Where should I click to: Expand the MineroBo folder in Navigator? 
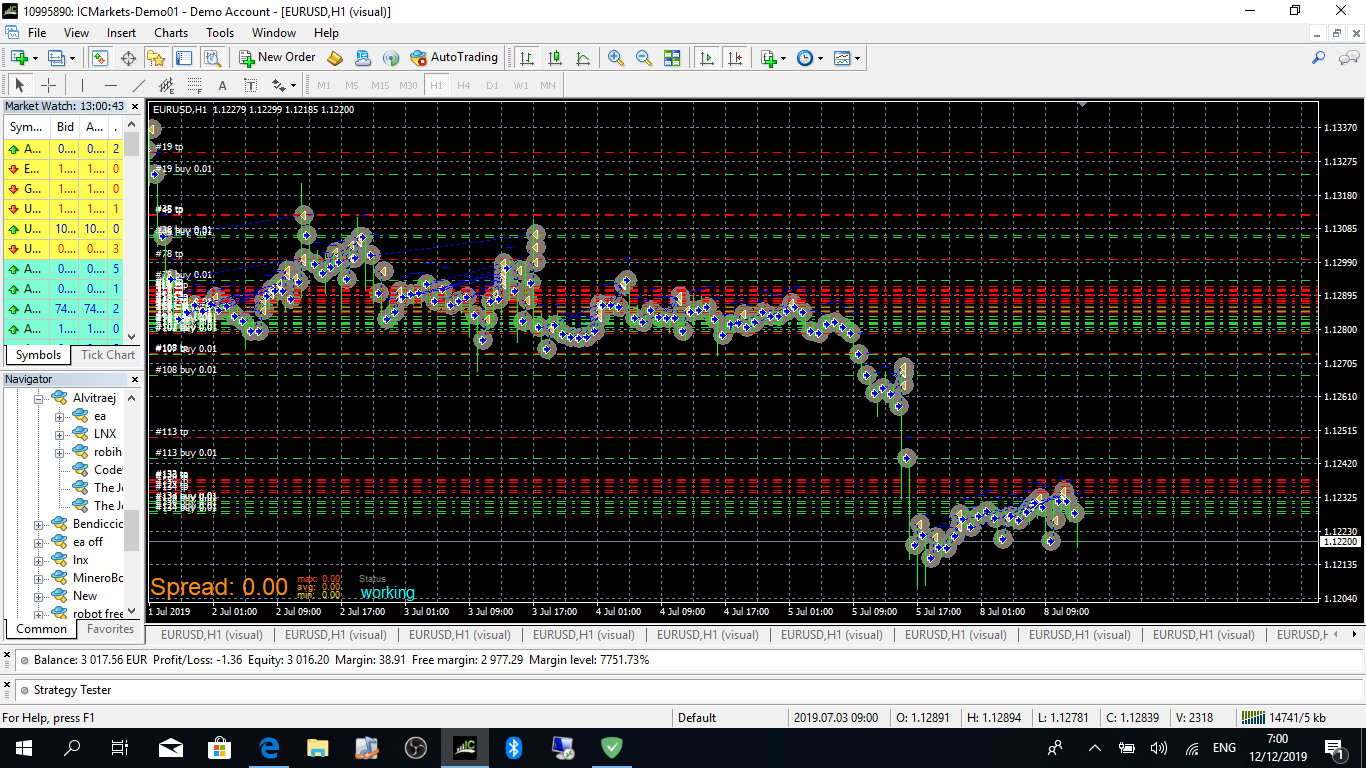pos(40,578)
